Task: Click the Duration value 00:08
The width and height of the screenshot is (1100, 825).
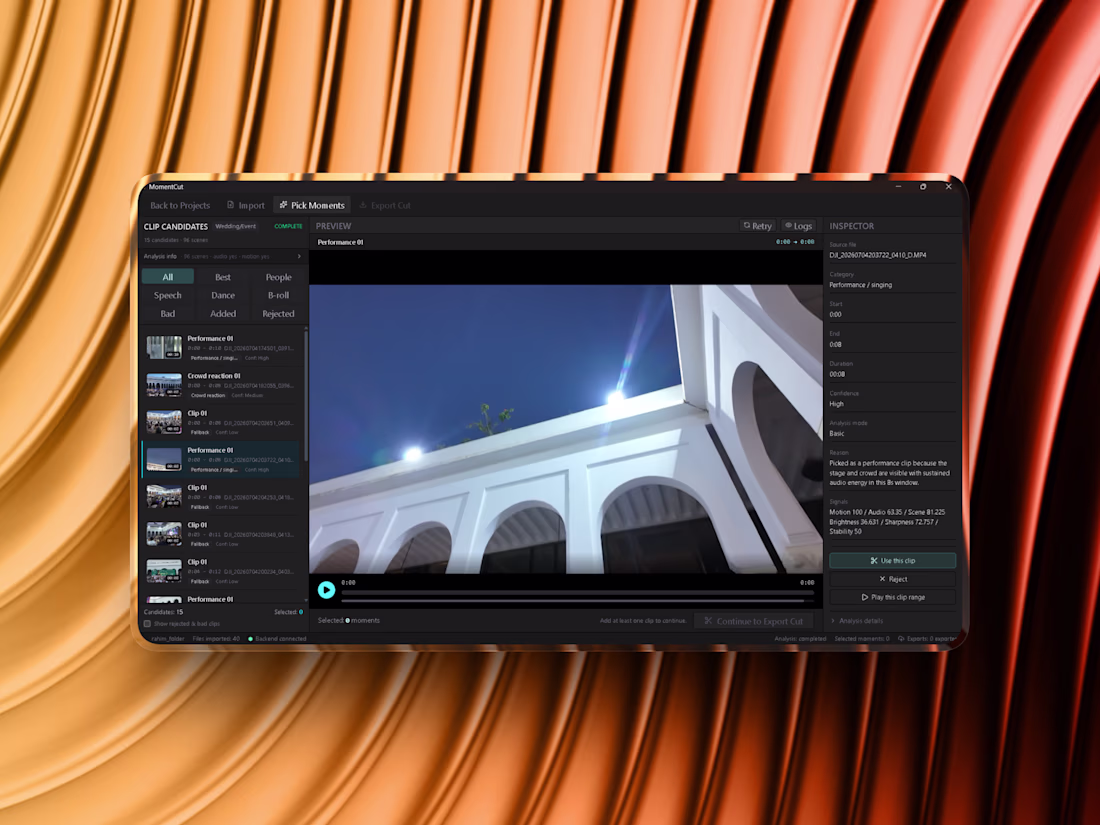Action: (837, 374)
